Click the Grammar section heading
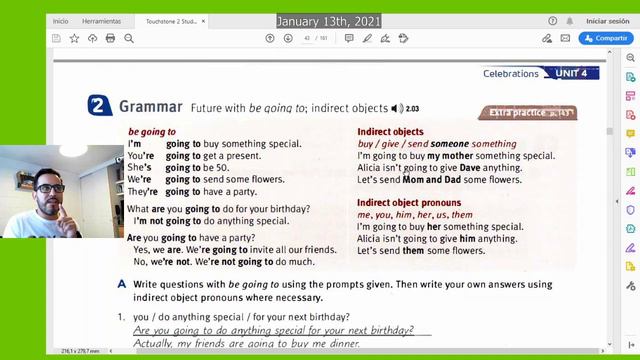This screenshot has height=360, width=640. click(x=151, y=107)
